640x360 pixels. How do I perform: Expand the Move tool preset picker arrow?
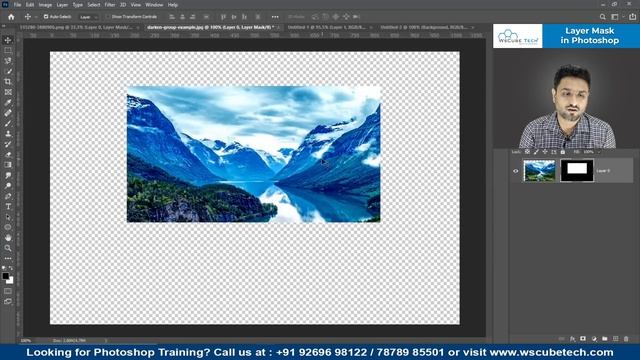click(x=36, y=17)
